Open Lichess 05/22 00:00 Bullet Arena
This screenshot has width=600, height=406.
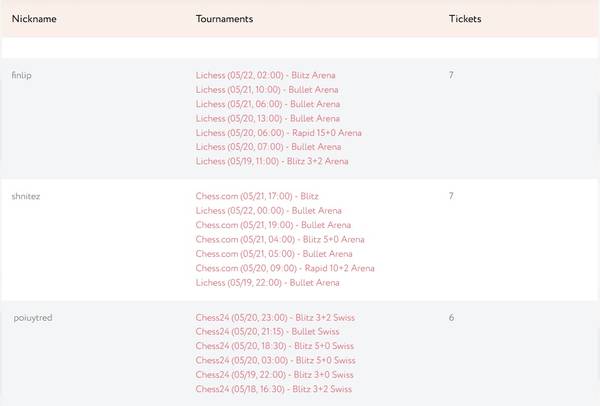click(268, 211)
